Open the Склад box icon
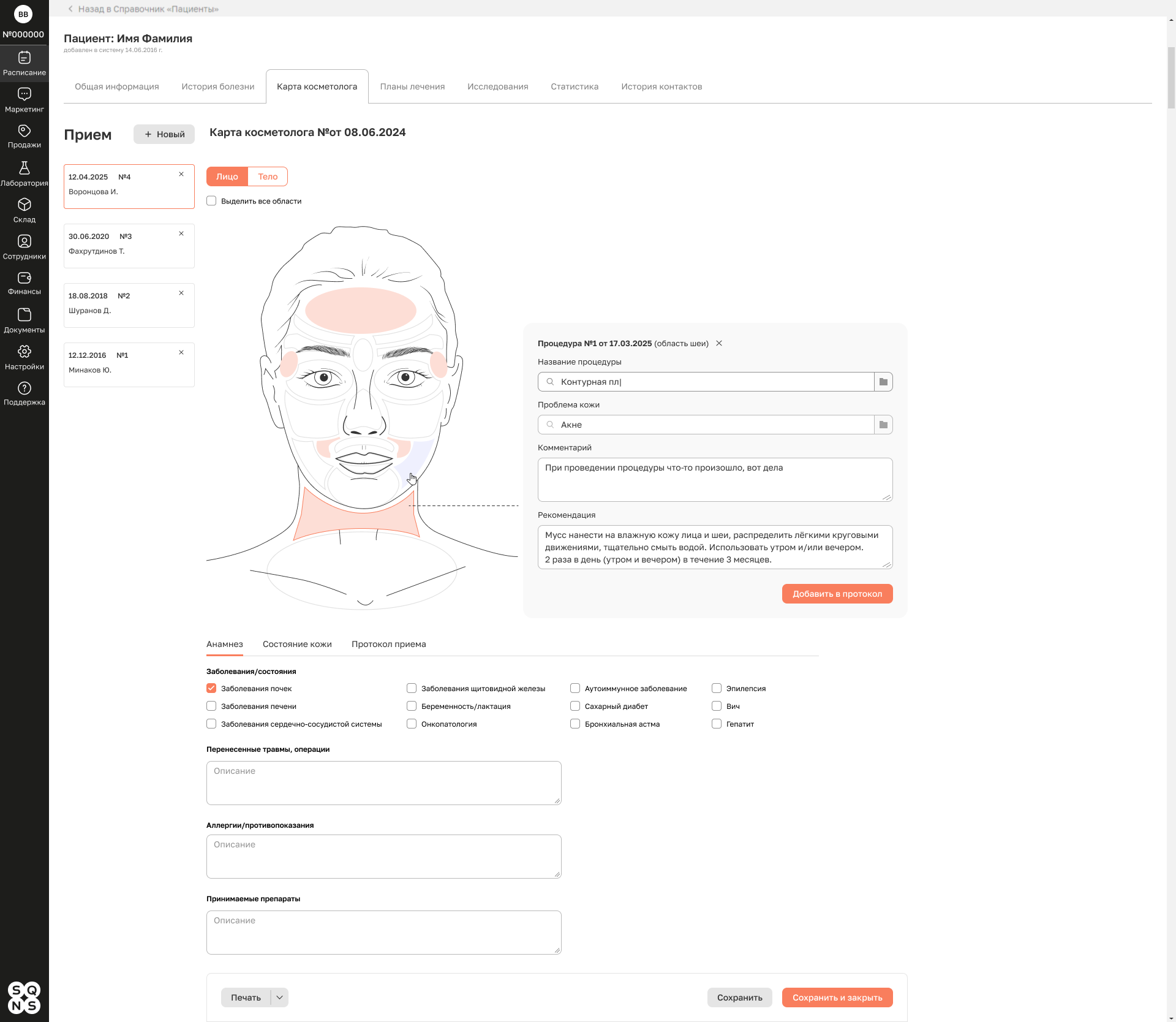Image resolution: width=1176 pixels, height=1022 pixels. coord(24,205)
